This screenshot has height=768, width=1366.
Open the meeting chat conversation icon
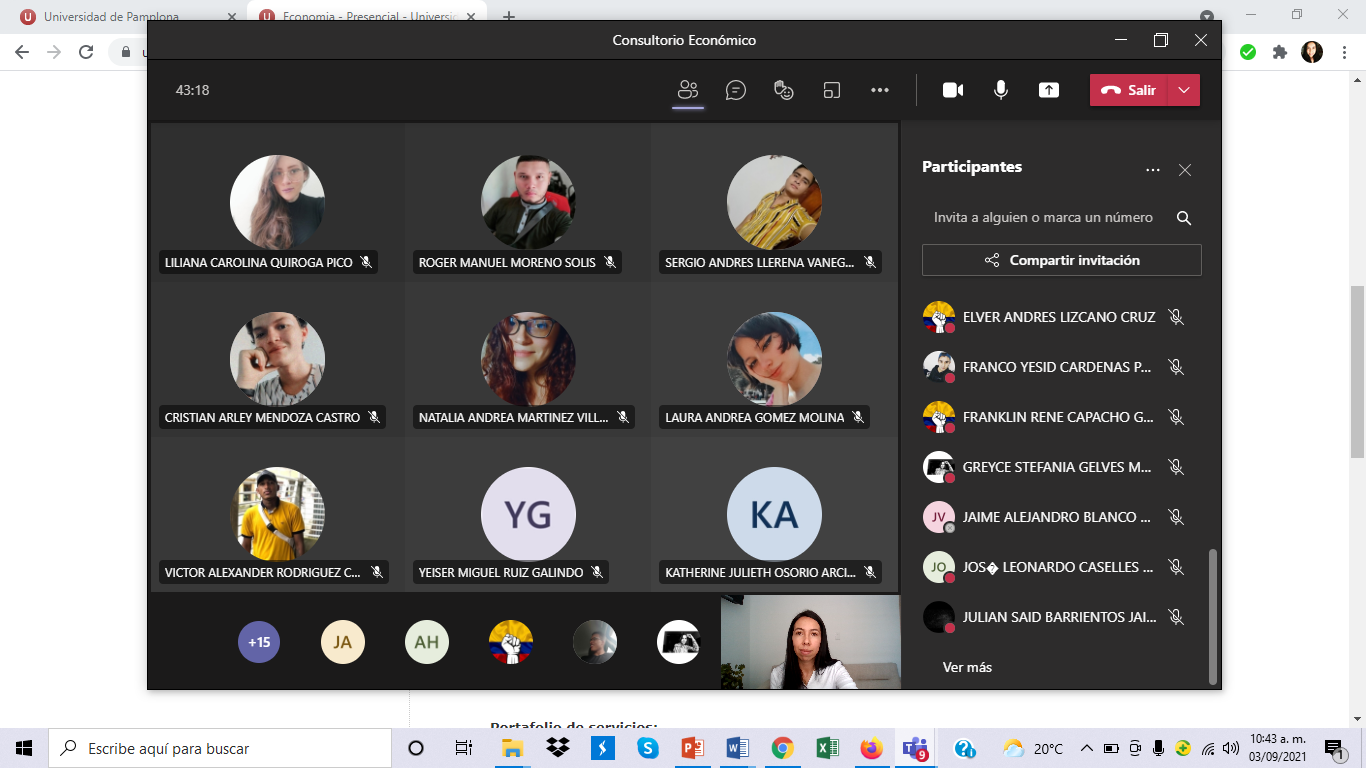pos(736,90)
